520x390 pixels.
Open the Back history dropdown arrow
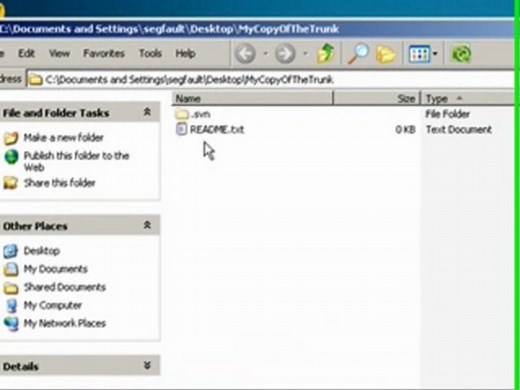tap(266, 53)
